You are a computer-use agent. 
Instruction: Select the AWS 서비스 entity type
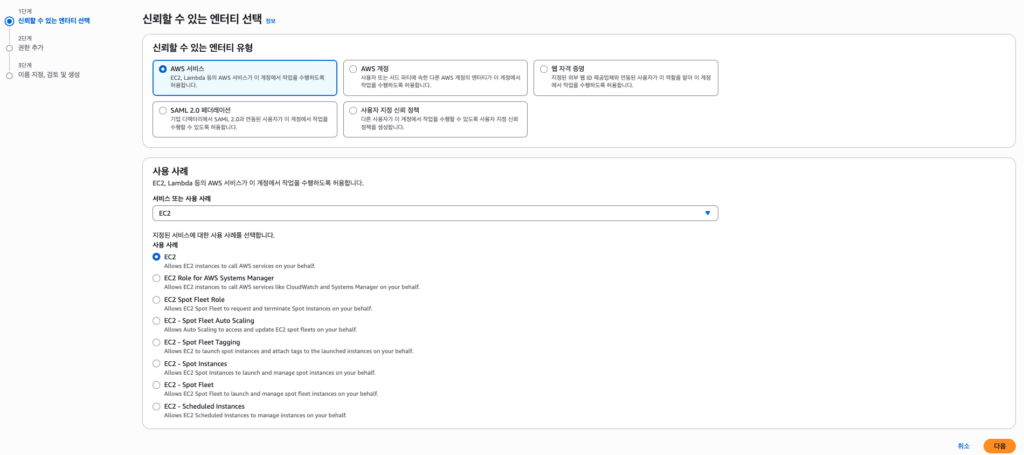[163, 69]
